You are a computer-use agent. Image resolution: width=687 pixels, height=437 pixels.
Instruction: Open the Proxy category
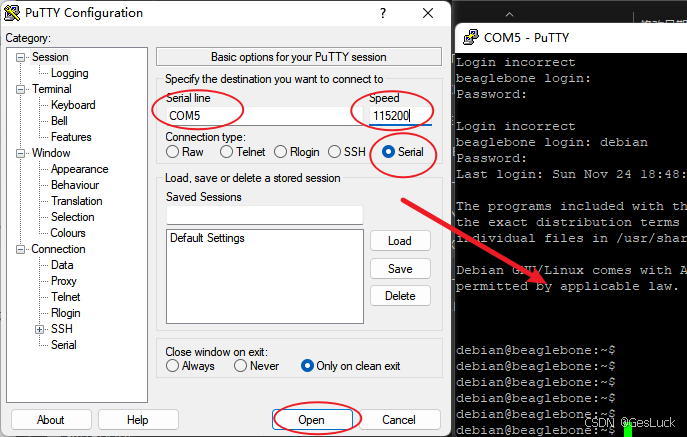click(64, 281)
